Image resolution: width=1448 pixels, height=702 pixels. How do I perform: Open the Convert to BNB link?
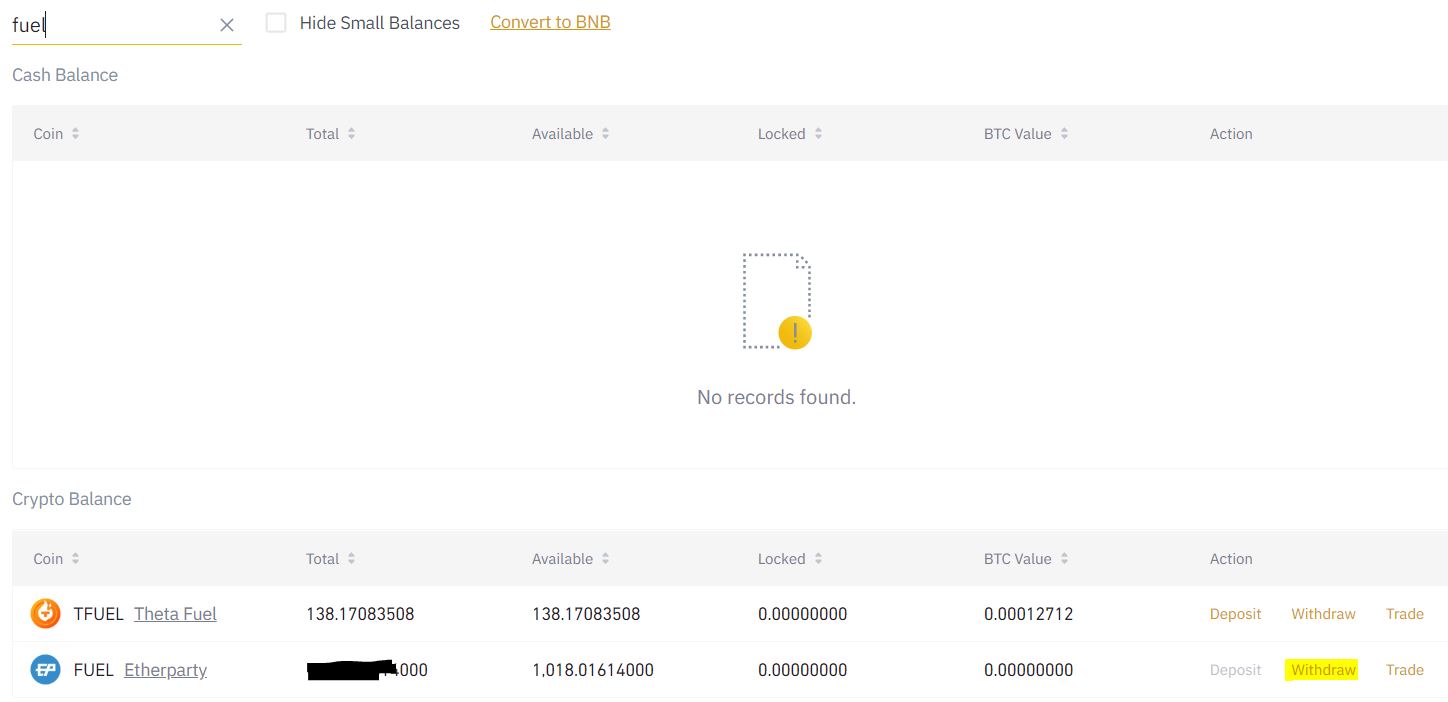[x=550, y=22]
